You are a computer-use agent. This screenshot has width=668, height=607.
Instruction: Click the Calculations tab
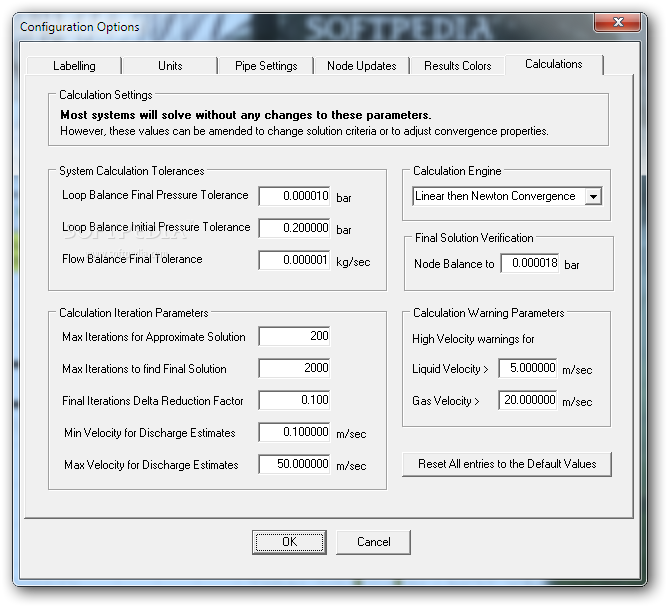click(x=553, y=64)
